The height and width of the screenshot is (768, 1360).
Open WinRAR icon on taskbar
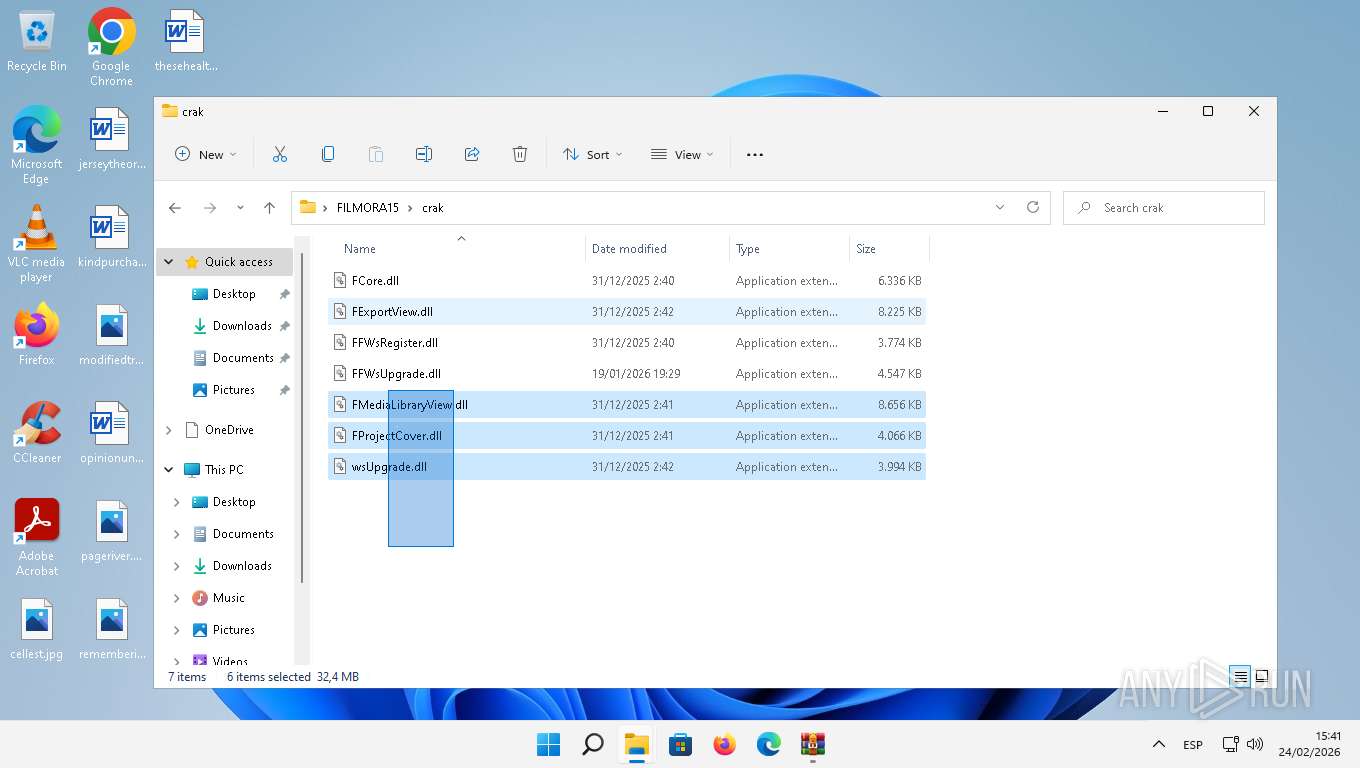(812, 744)
